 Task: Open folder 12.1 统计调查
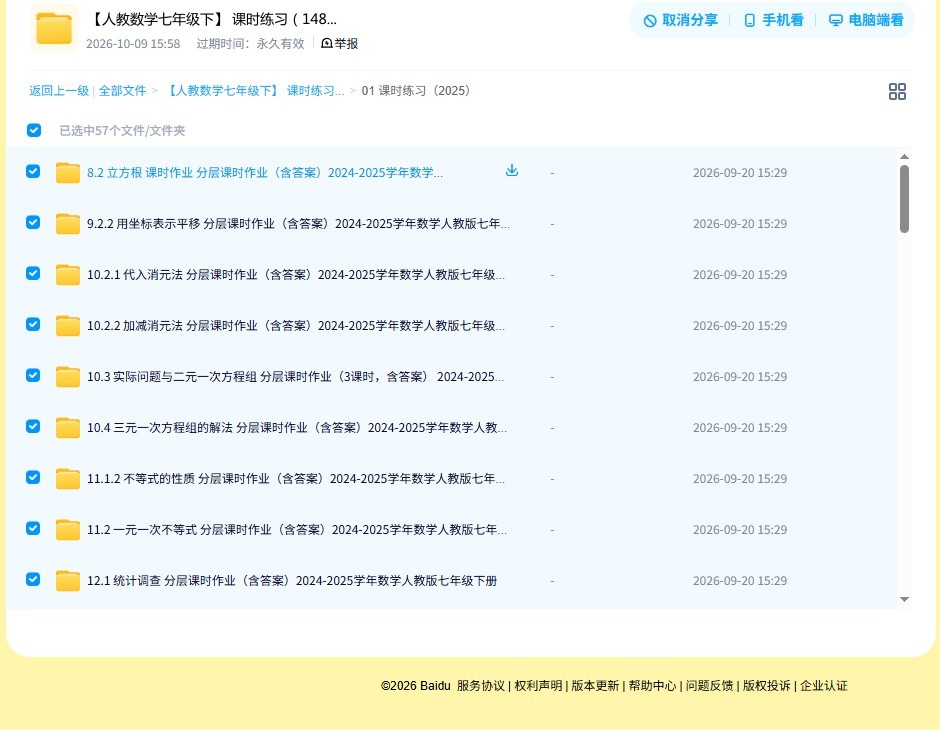click(292, 580)
